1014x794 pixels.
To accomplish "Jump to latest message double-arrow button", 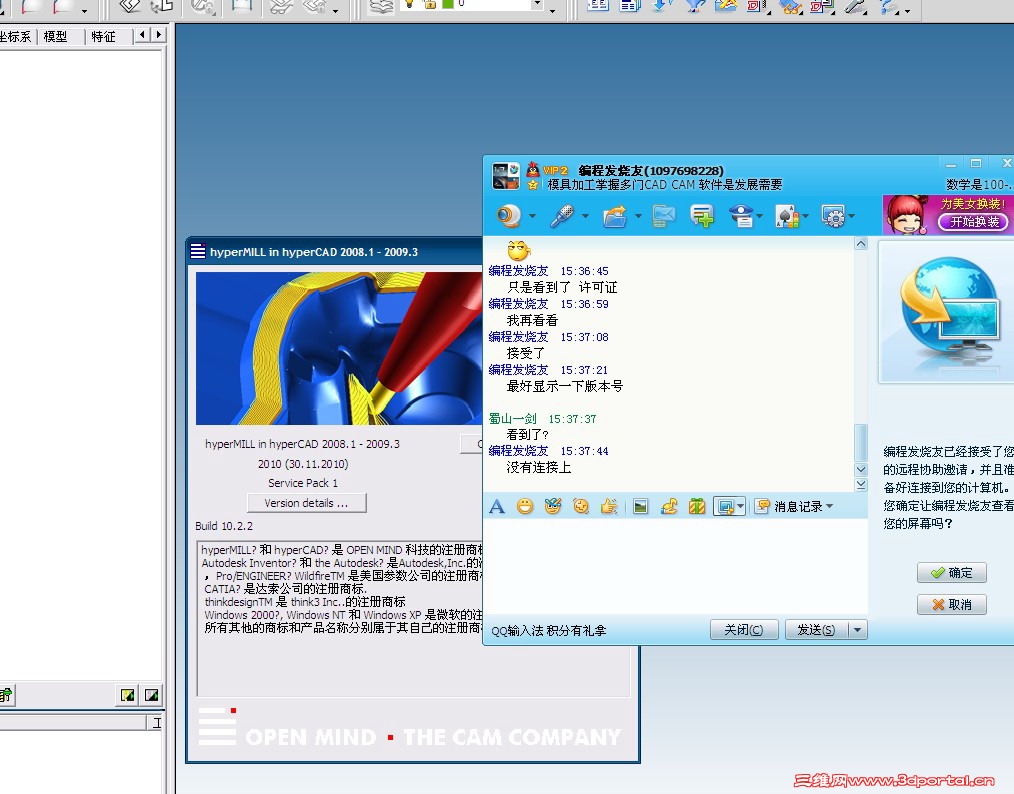I will click(x=861, y=484).
